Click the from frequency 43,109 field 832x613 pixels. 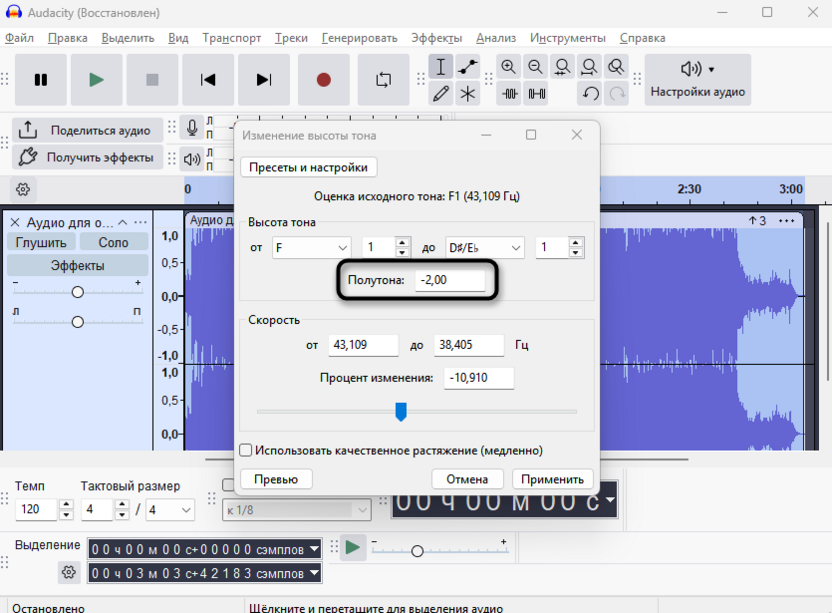[x=363, y=345]
